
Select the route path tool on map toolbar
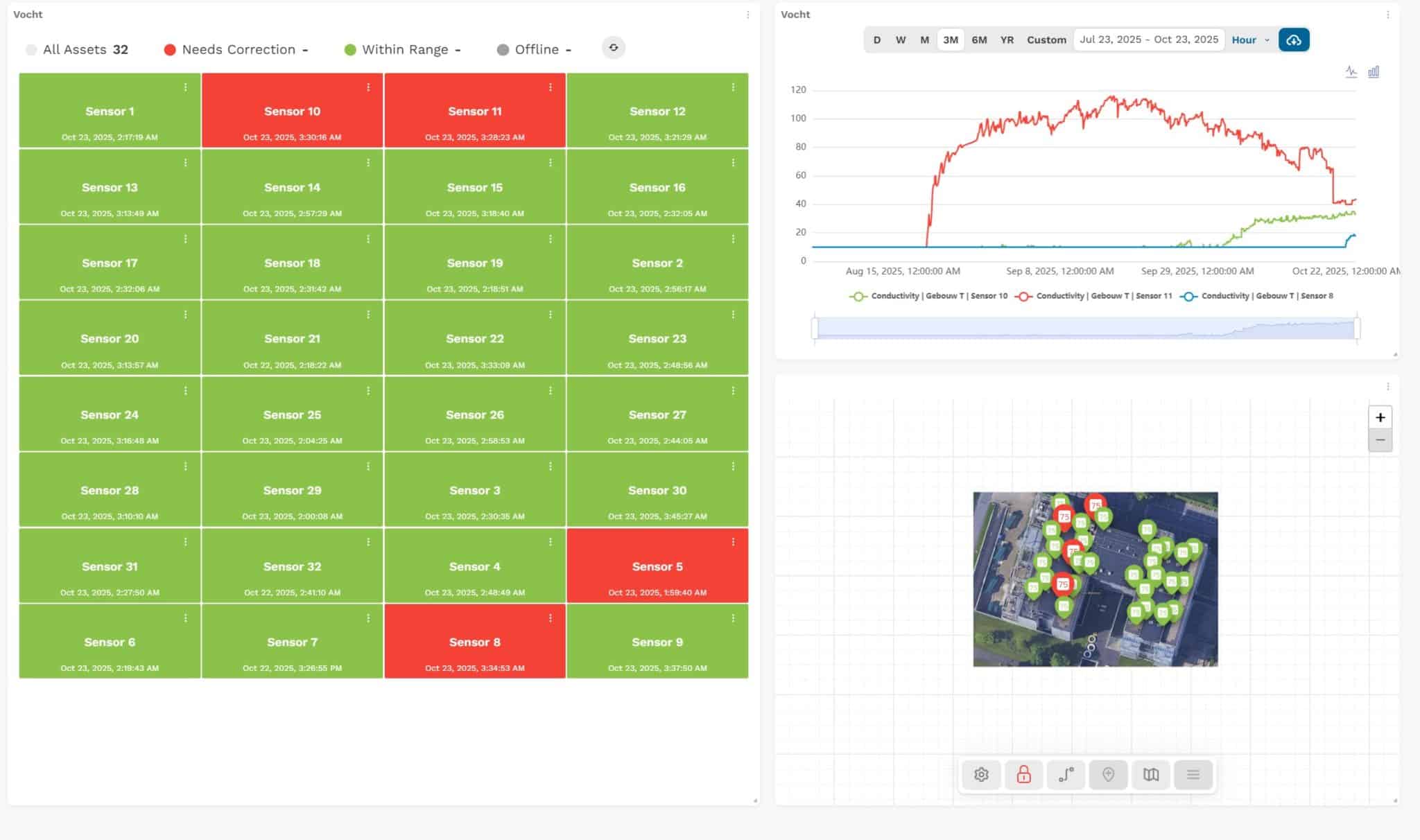(x=1066, y=774)
